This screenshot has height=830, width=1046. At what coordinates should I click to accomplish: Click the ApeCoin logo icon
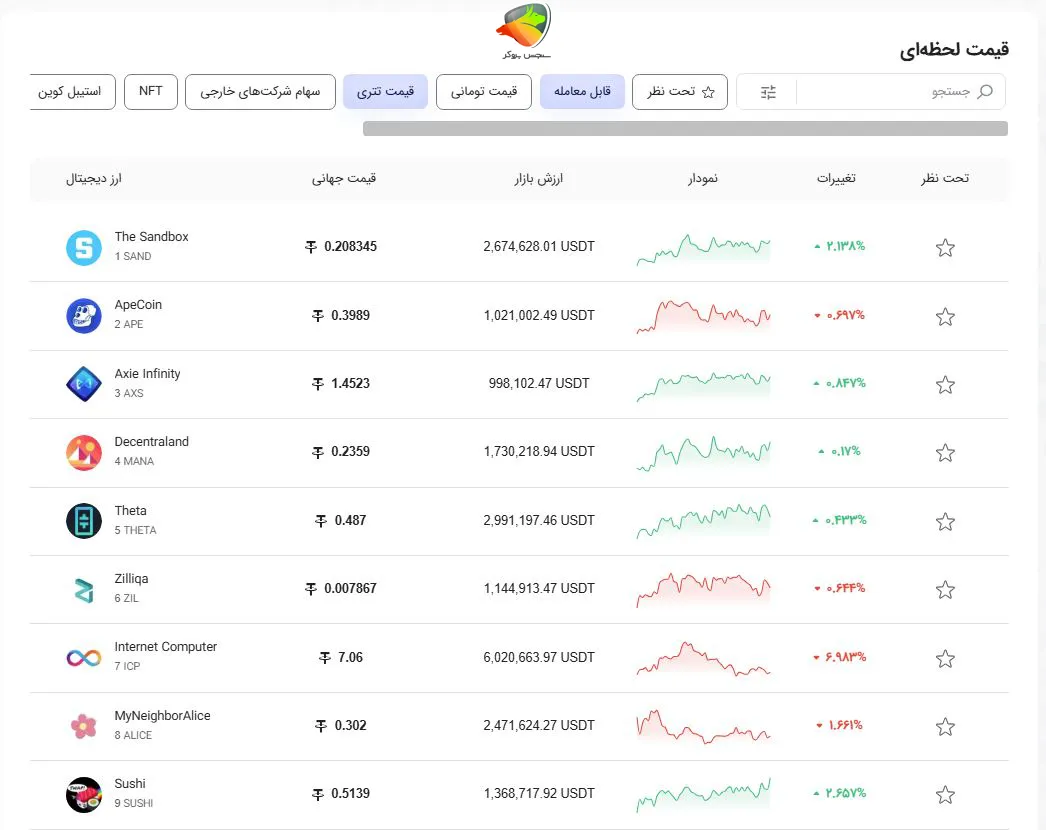point(84,316)
